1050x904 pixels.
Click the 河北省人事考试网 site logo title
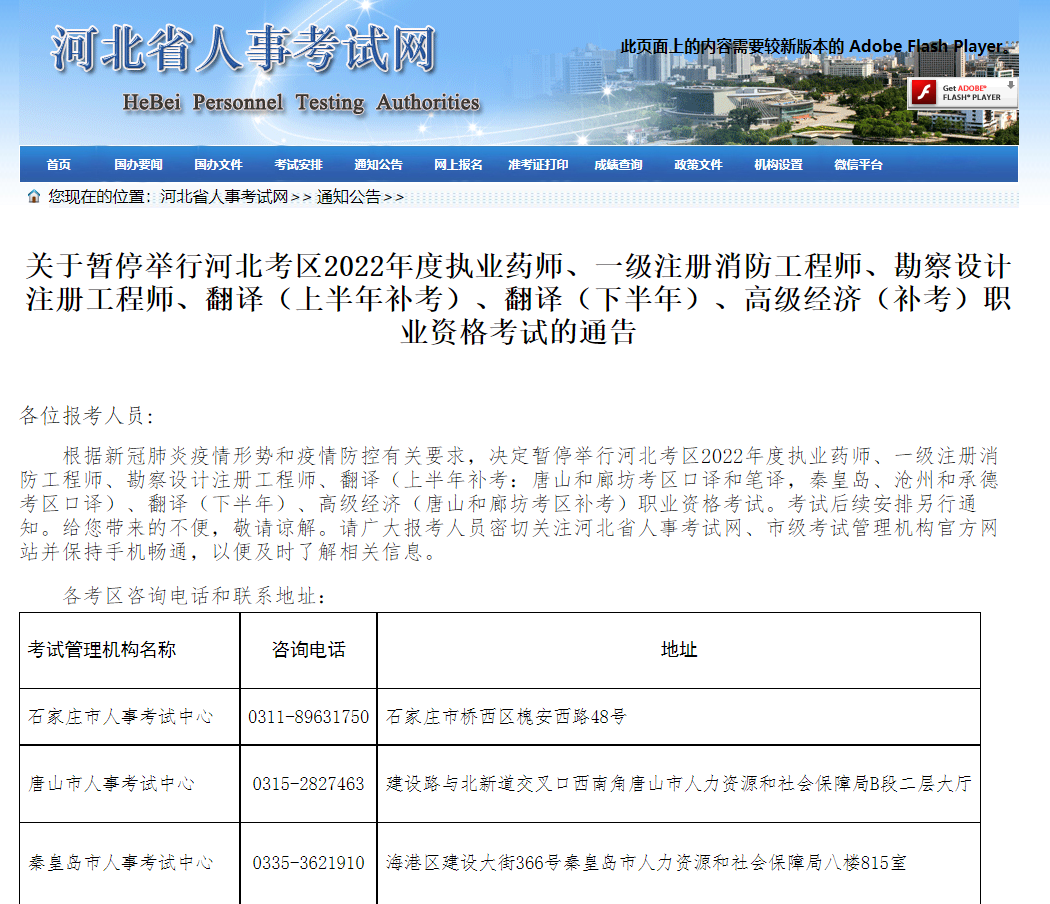click(244, 50)
